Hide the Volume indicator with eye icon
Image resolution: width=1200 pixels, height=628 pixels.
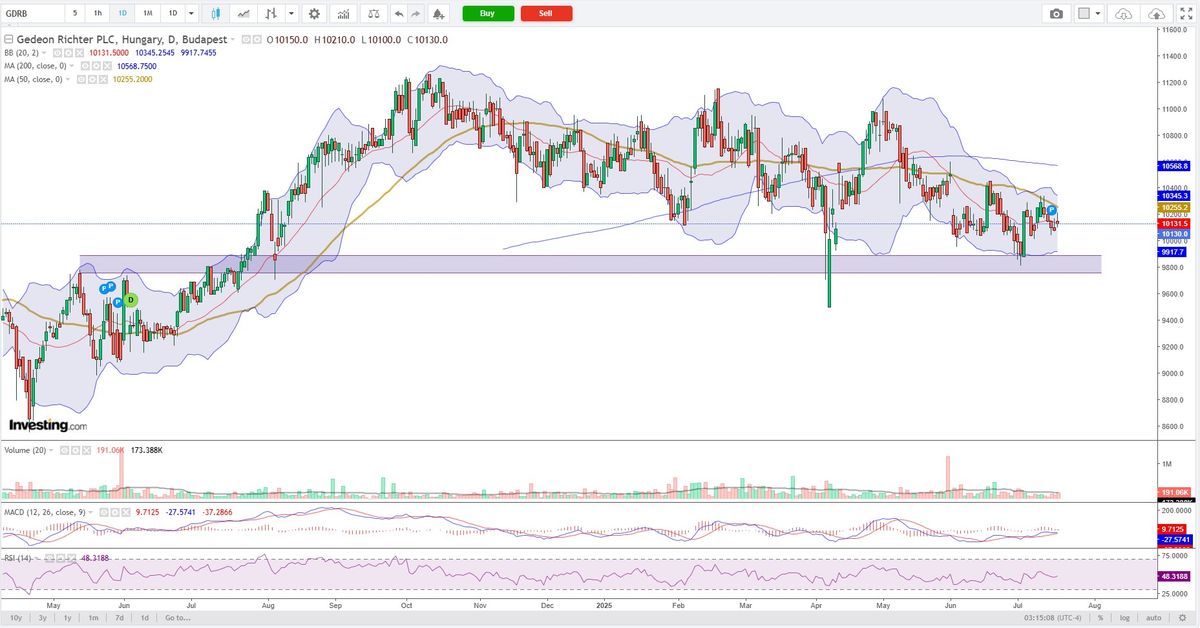pos(64,451)
